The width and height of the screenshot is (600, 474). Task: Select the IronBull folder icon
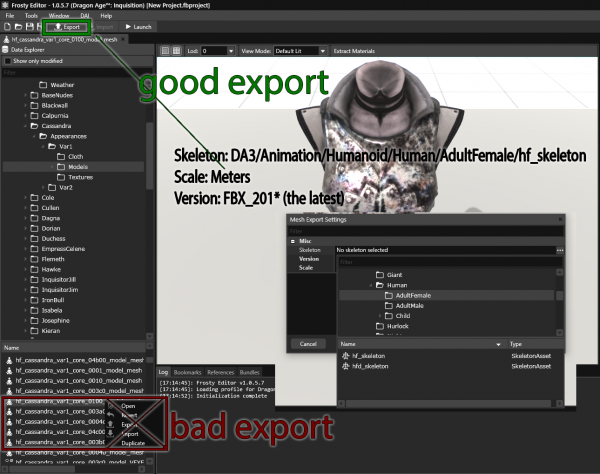coord(34,300)
